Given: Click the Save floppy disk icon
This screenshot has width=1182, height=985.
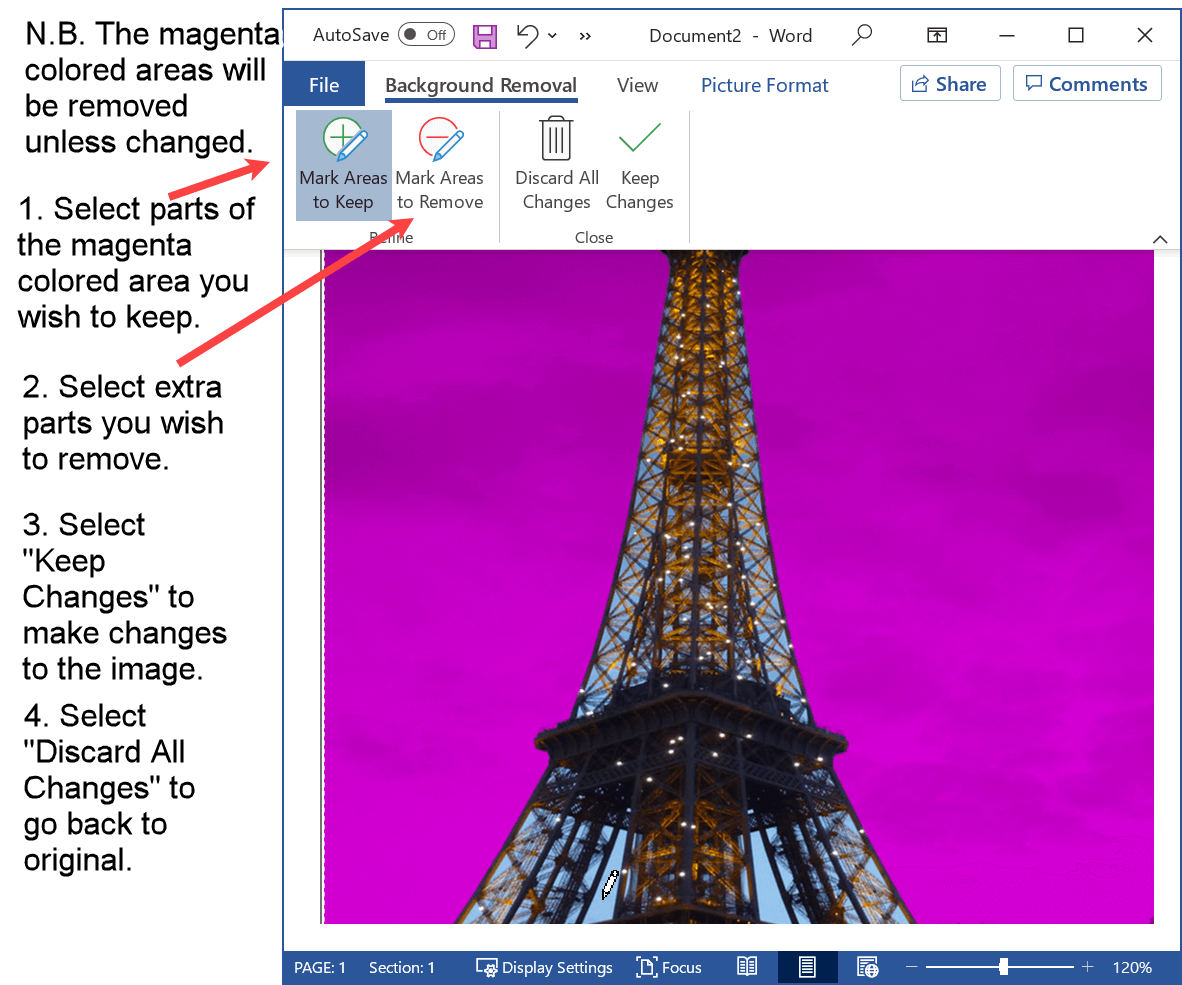Looking at the screenshot, I should click(x=485, y=36).
